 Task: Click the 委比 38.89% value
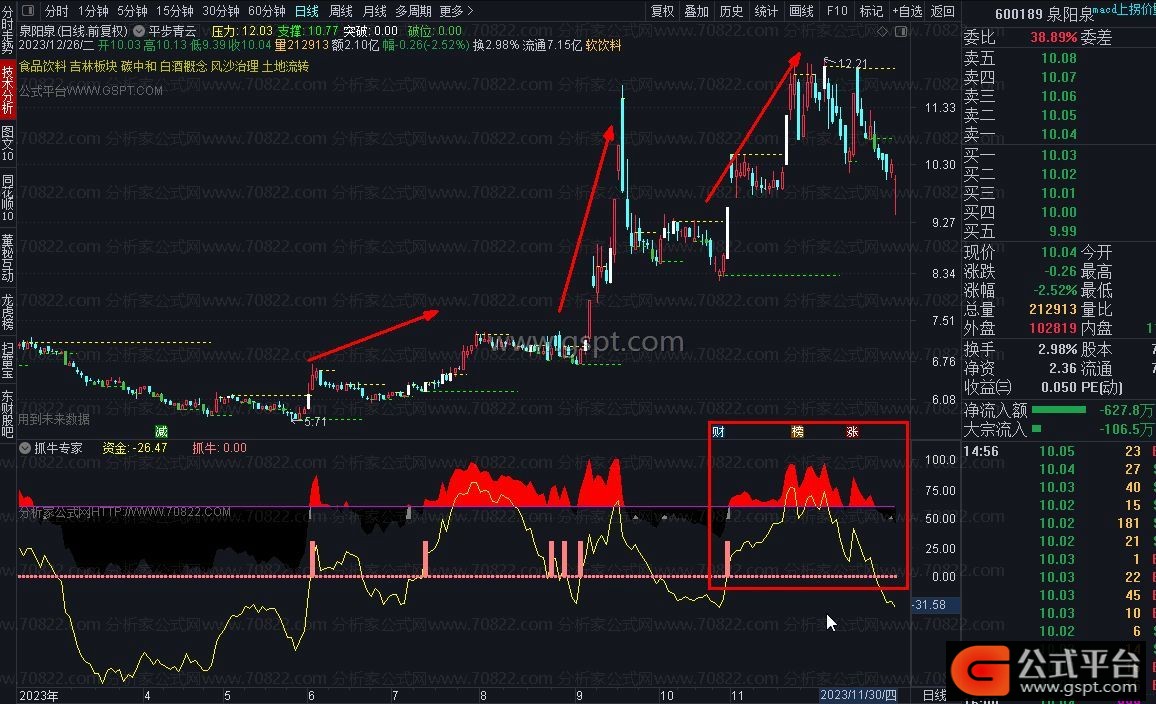coord(1054,37)
